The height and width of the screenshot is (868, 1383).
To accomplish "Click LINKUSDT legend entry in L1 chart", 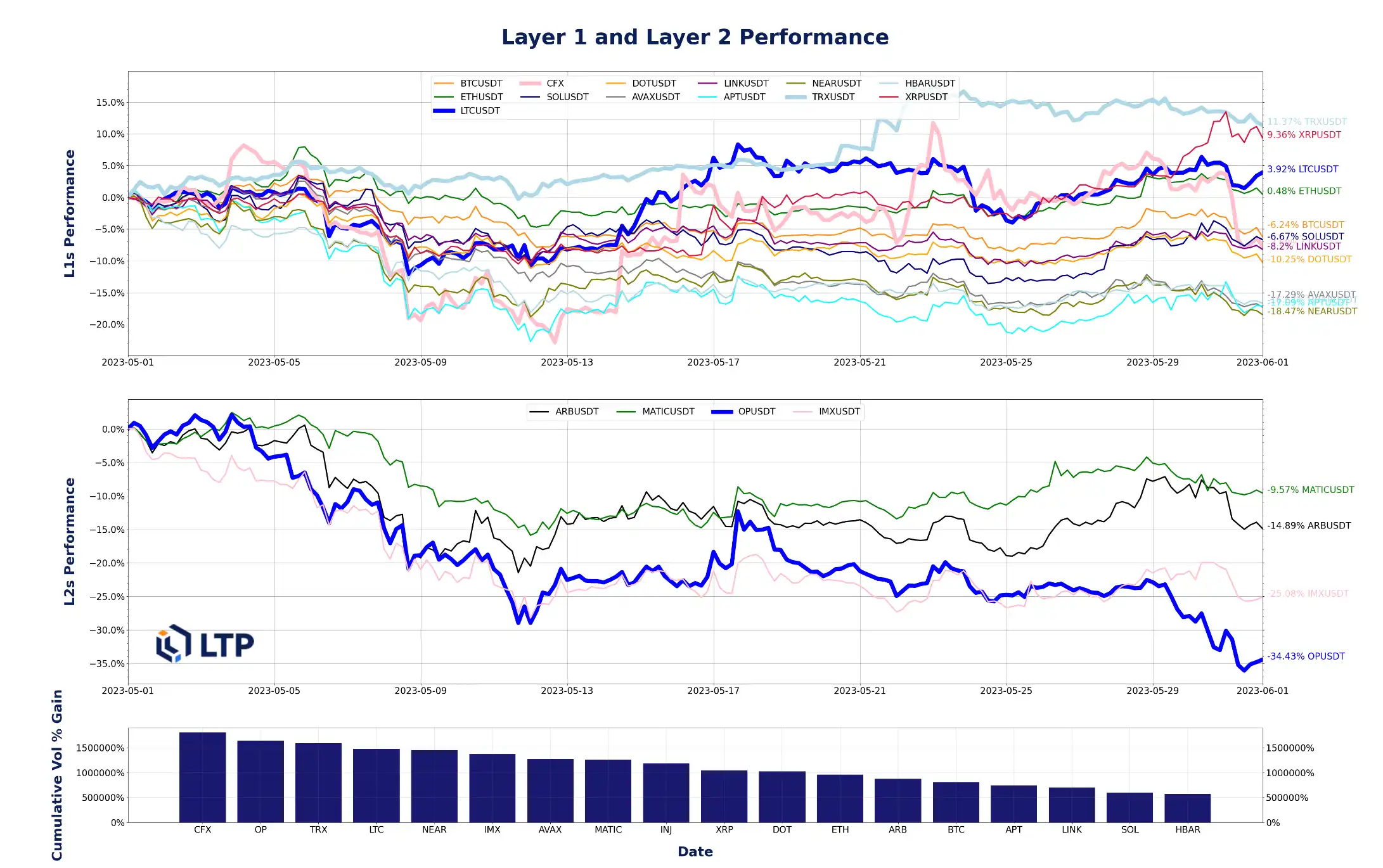I will [x=733, y=84].
